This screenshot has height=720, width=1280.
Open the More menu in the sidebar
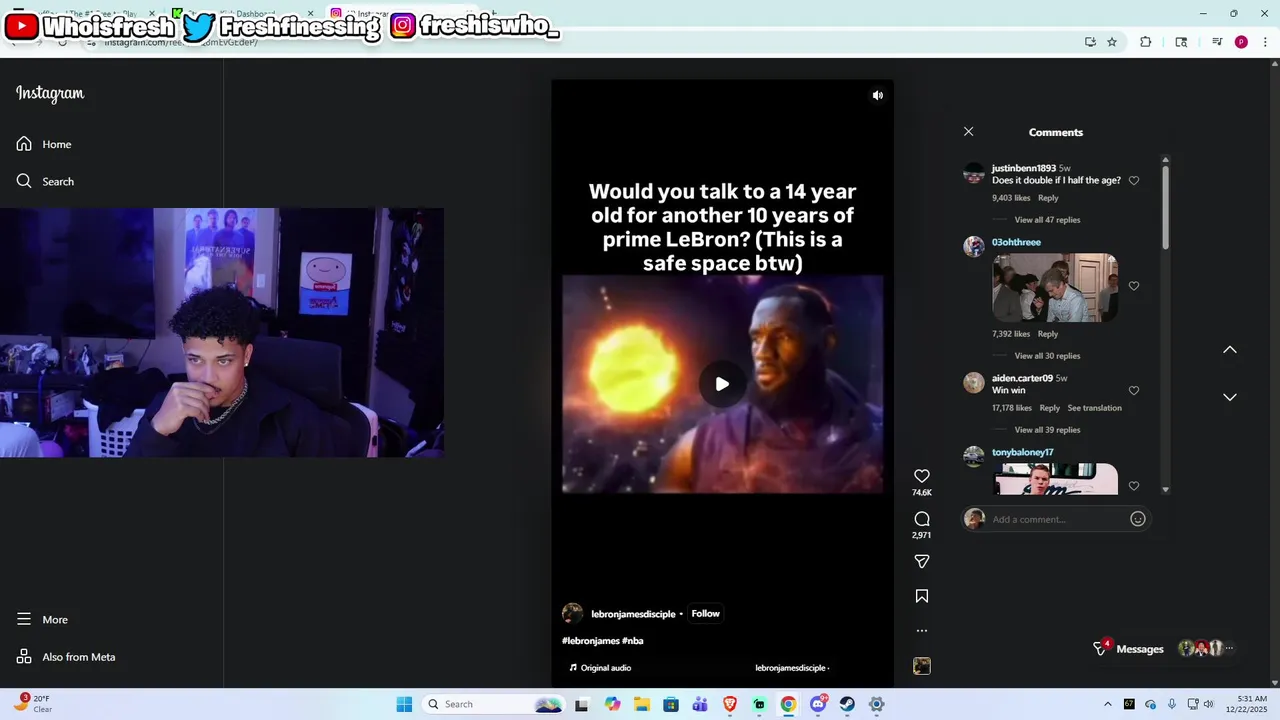click(42, 619)
